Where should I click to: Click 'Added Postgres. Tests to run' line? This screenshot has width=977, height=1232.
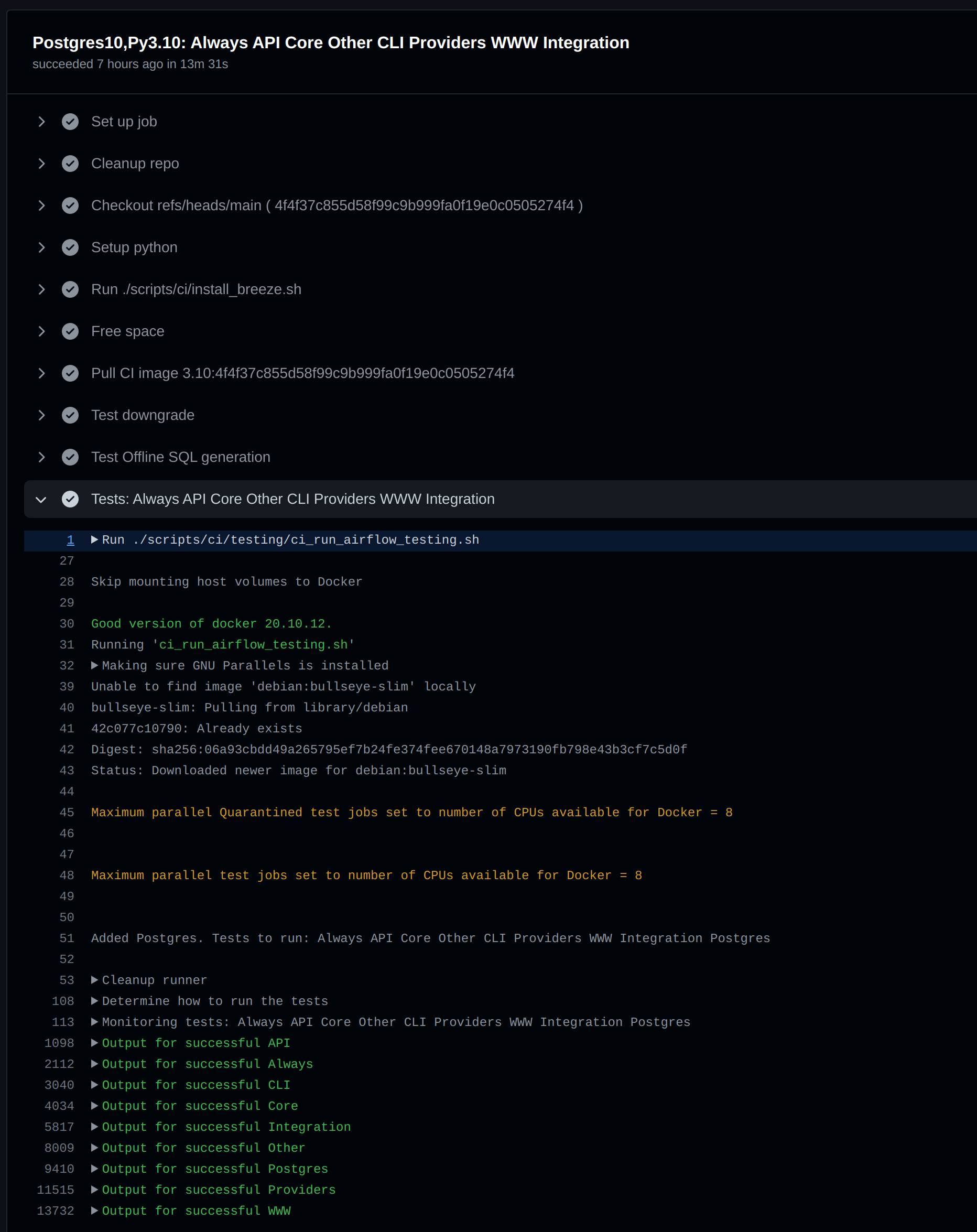click(431, 938)
